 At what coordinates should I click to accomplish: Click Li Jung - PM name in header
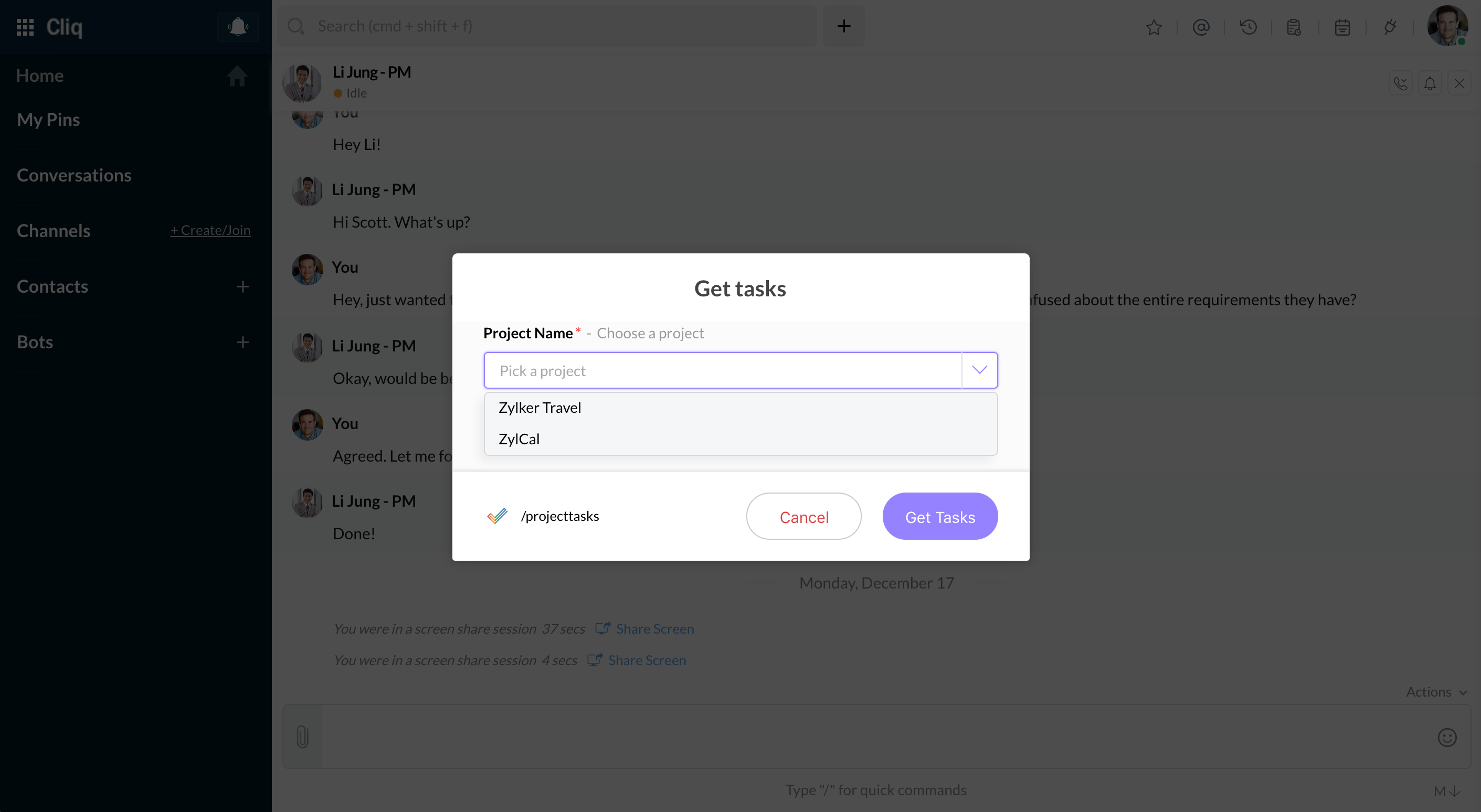click(372, 72)
